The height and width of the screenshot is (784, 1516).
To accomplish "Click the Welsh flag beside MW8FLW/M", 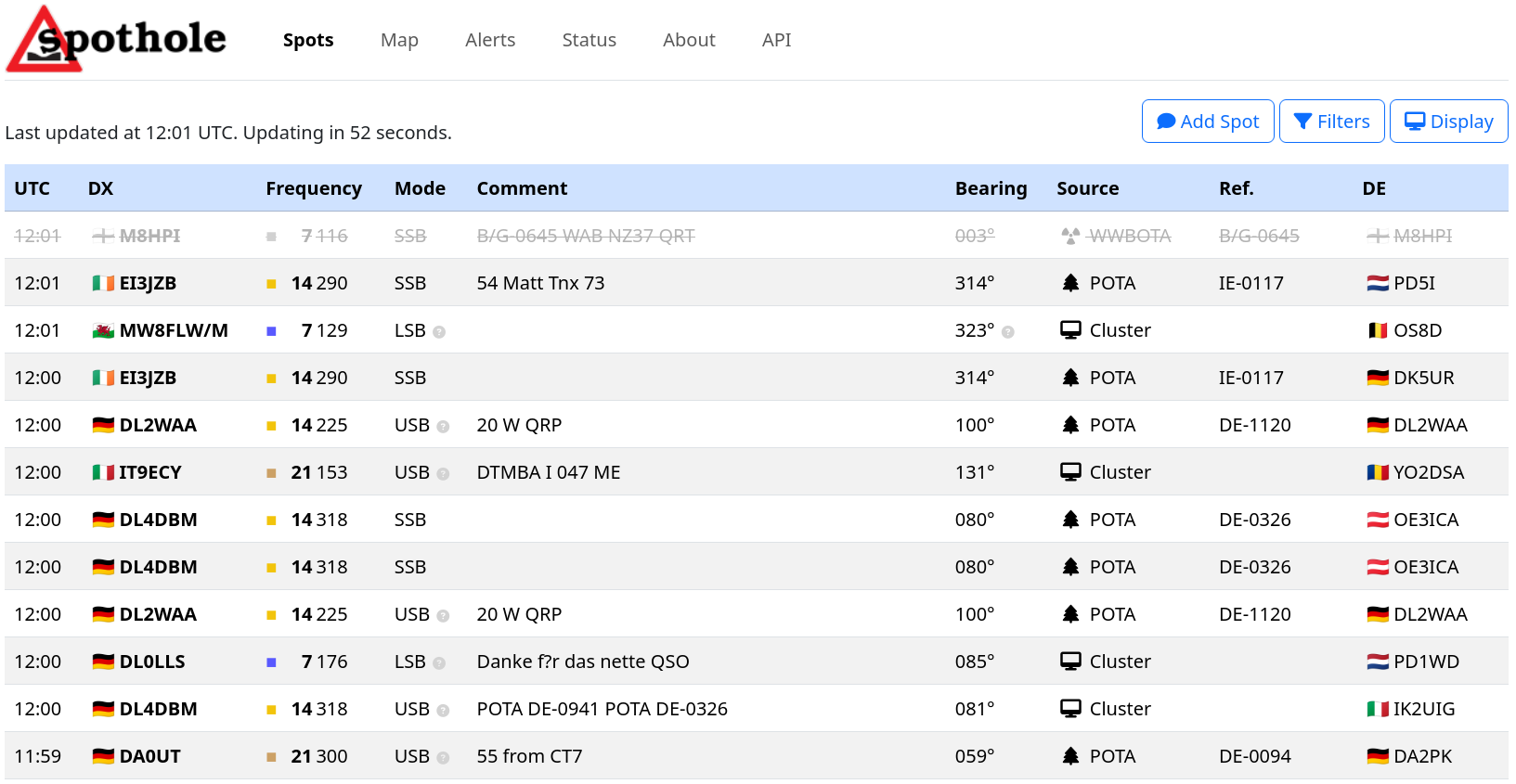I will coord(103,330).
